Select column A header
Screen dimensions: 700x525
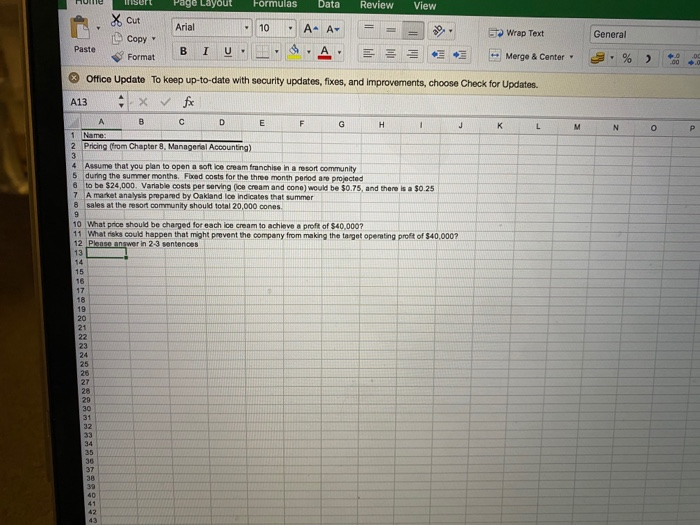tap(101, 121)
